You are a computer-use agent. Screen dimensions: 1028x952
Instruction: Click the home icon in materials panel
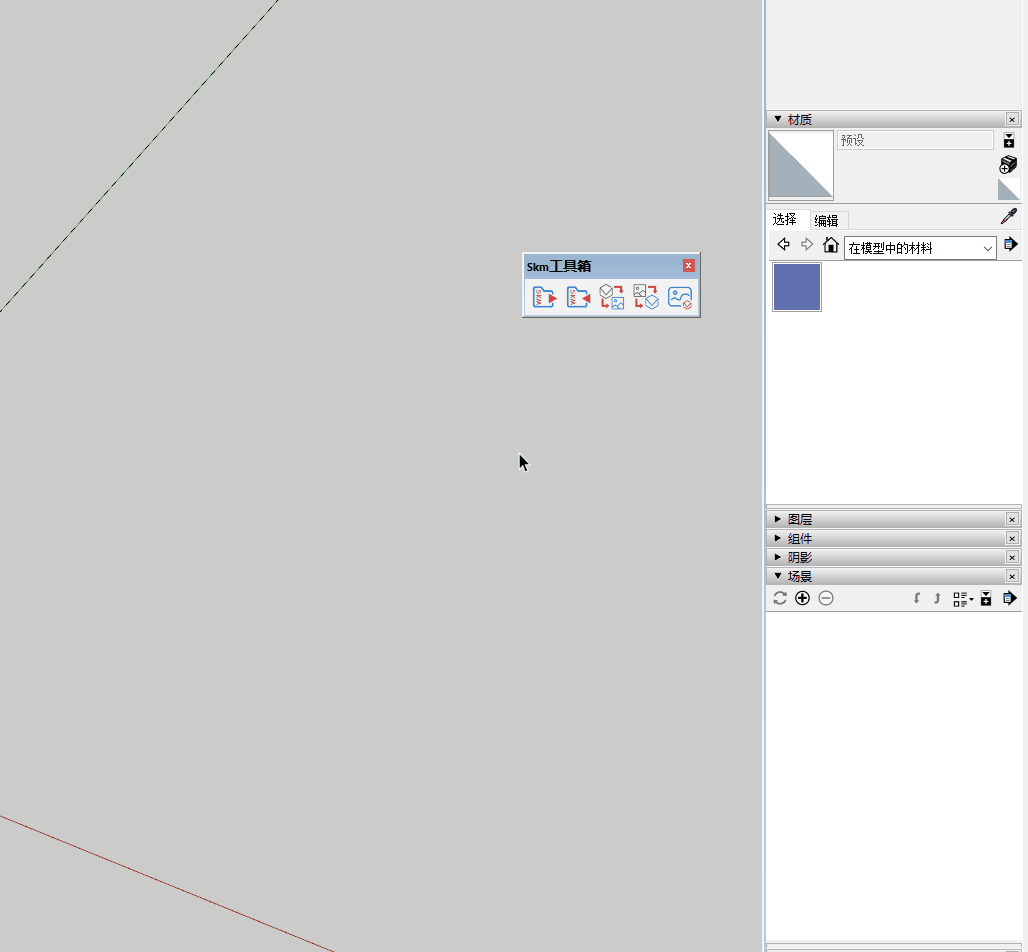(830, 244)
